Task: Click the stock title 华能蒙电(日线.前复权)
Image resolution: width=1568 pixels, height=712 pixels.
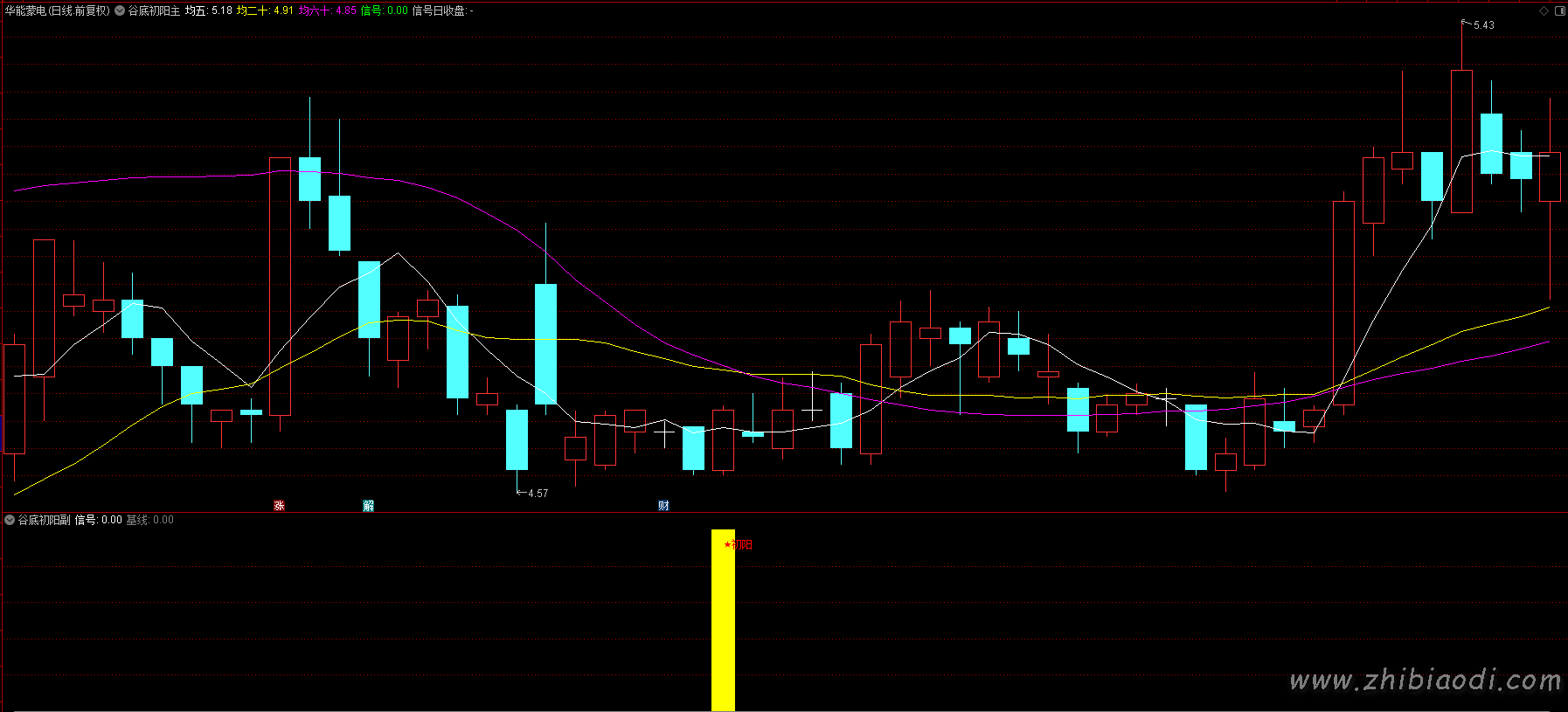Action: pos(58,10)
